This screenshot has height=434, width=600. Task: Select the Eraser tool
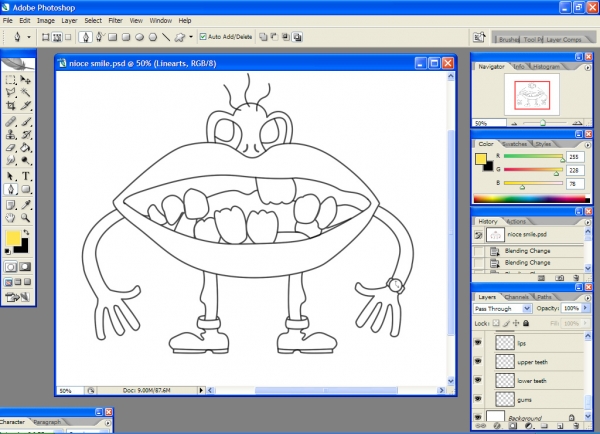click(x=10, y=147)
